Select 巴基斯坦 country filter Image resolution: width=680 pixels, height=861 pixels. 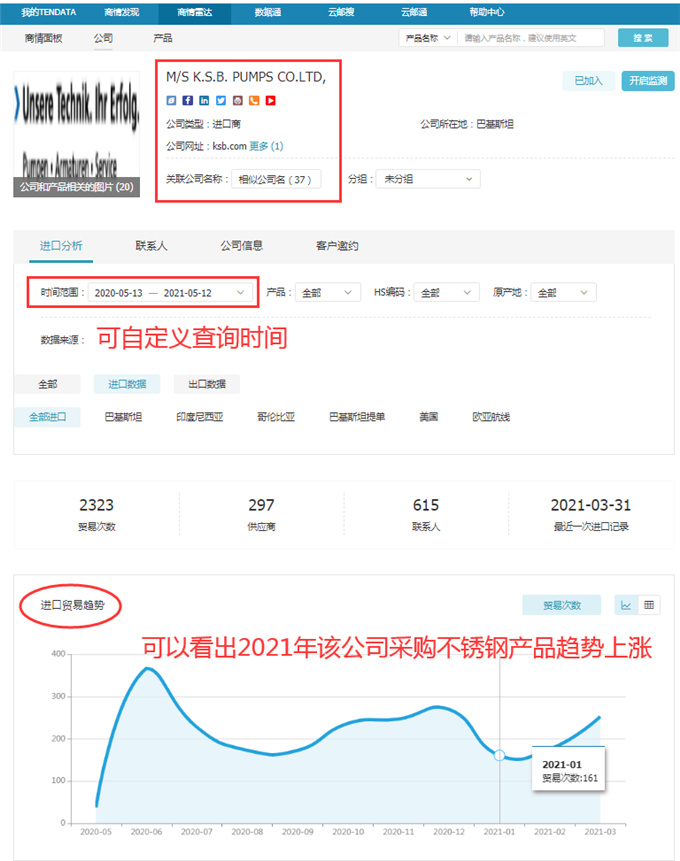(x=124, y=417)
